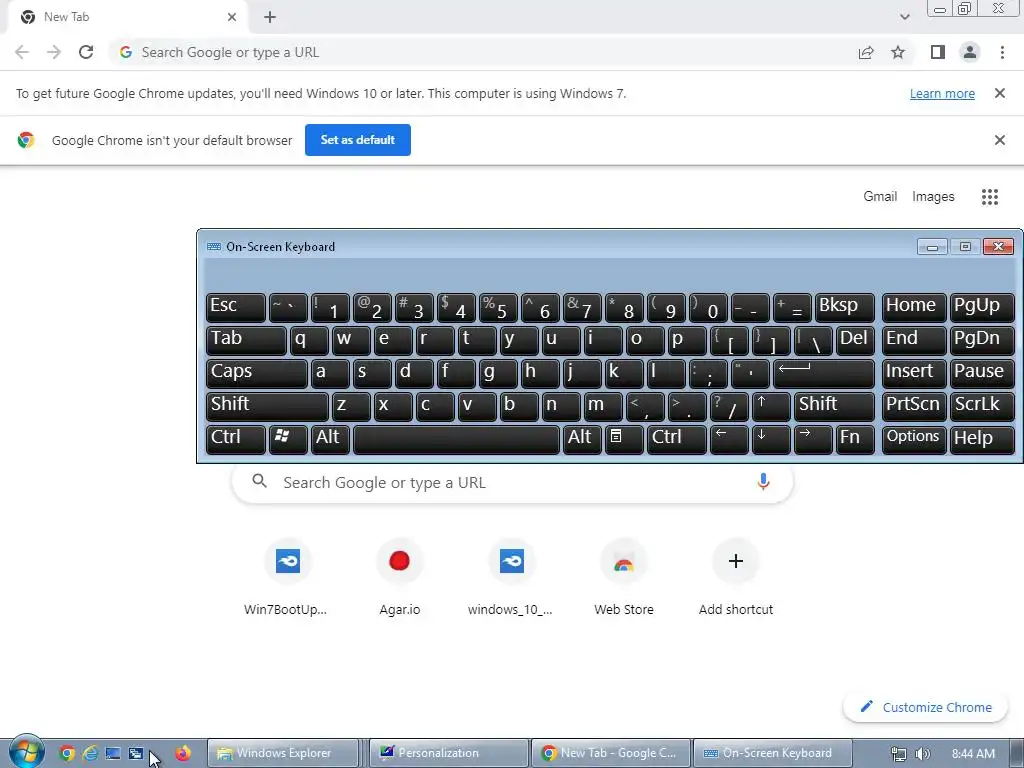Select the New Tab browser tab
The height and width of the screenshot is (768, 1024).
(x=127, y=17)
